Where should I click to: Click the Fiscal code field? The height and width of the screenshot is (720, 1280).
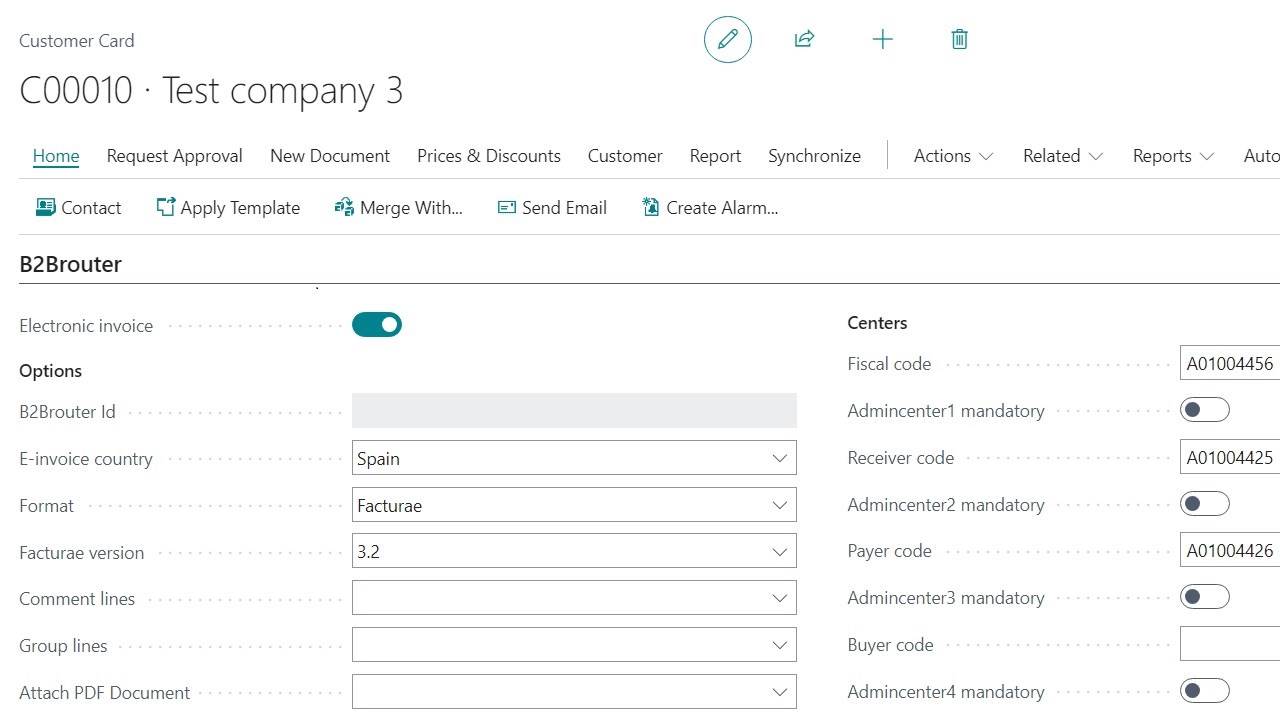click(1230, 364)
